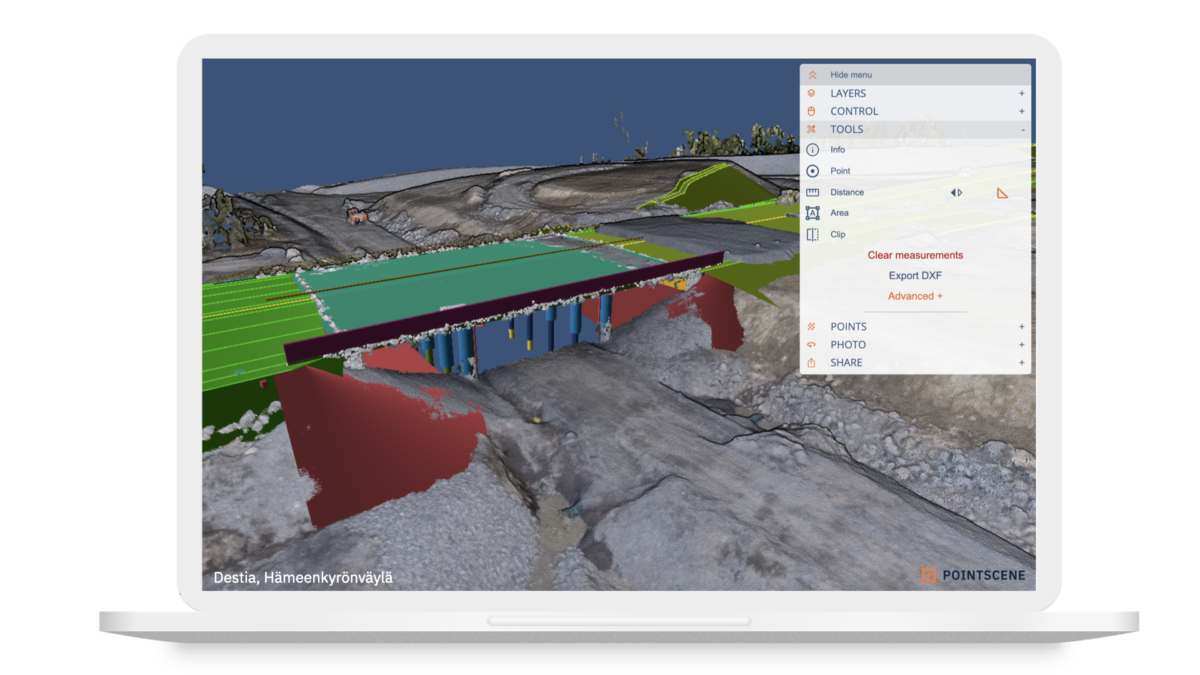Expand the POINTS section with its plus sign
The height and width of the screenshot is (675, 1200).
click(1022, 327)
